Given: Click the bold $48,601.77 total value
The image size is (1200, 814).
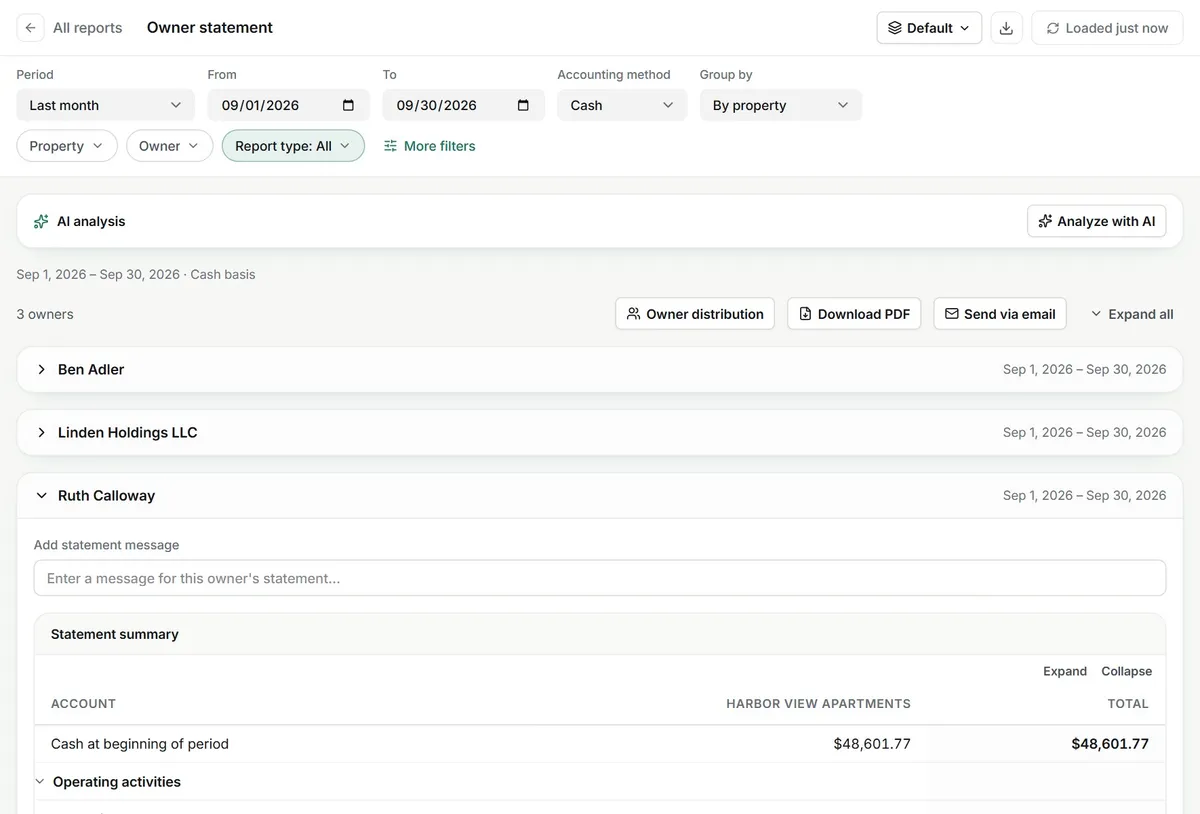Looking at the screenshot, I should (x=1110, y=744).
